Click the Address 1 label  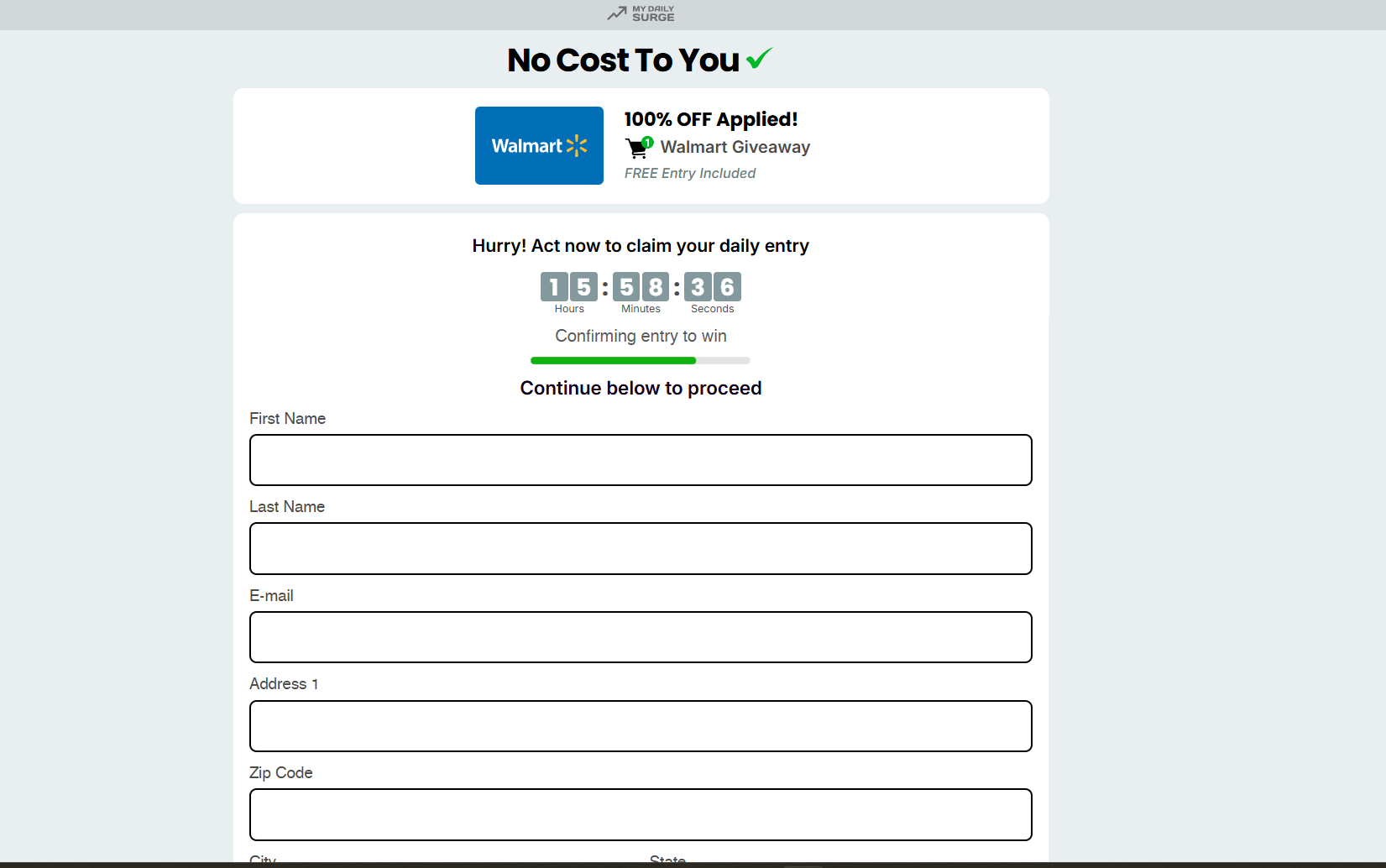(284, 683)
